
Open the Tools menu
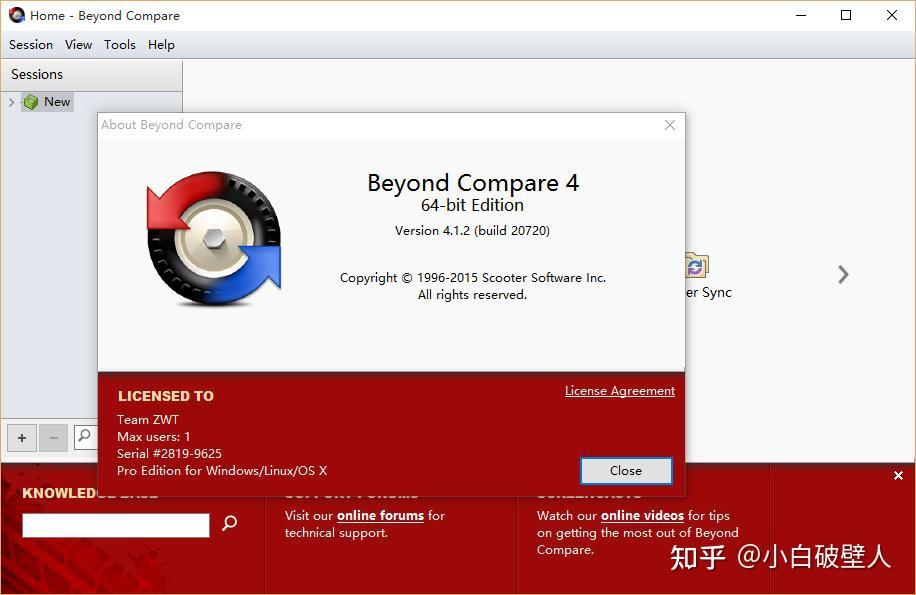120,44
